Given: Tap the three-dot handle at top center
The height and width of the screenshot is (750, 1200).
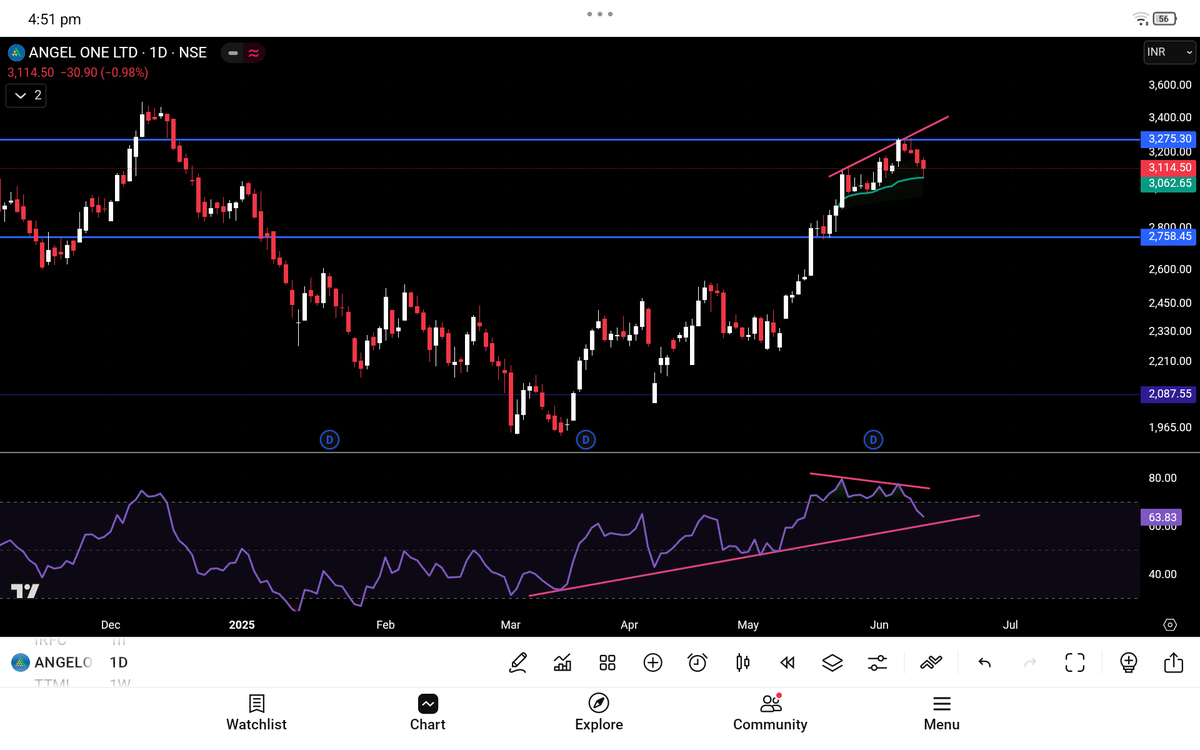Looking at the screenshot, I should tap(600, 14).
